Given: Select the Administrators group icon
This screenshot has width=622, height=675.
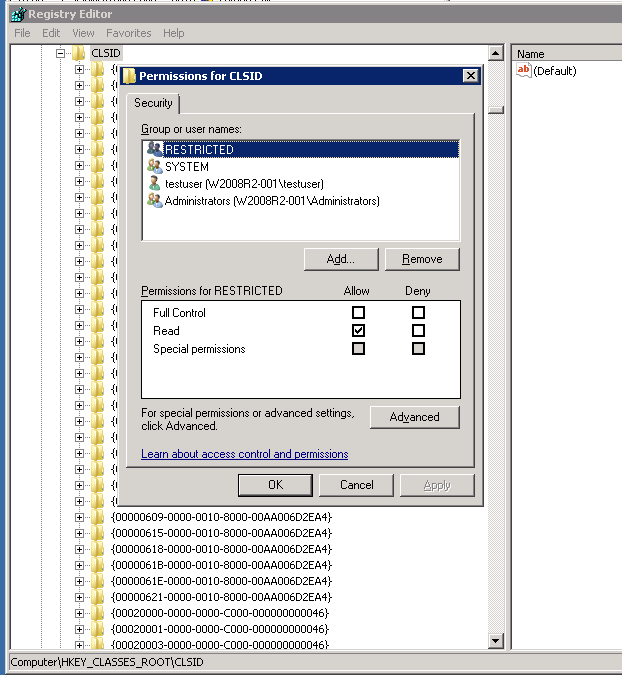Looking at the screenshot, I should (154, 201).
